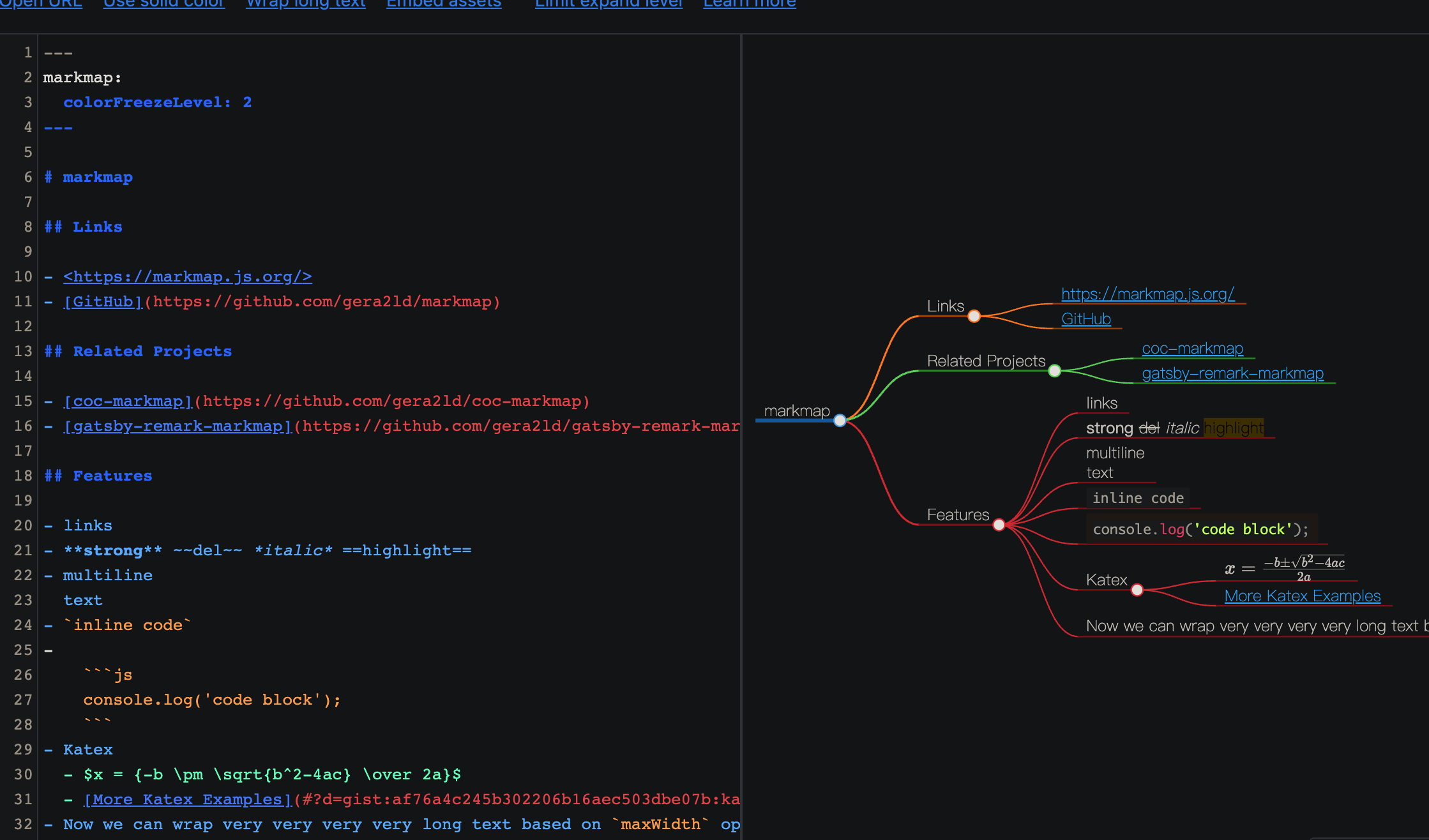The image size is (1429, 840).
Task: Click the Open URL link
Action: point(41,4)
